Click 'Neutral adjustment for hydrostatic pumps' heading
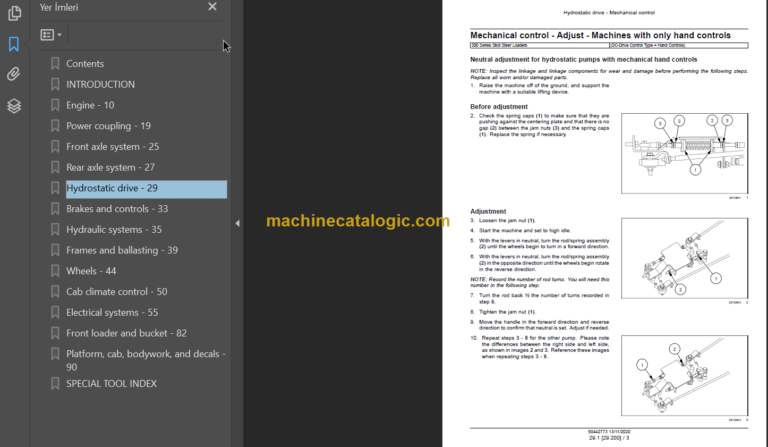This screenshot has width=768, height=447. click(583, 59)
